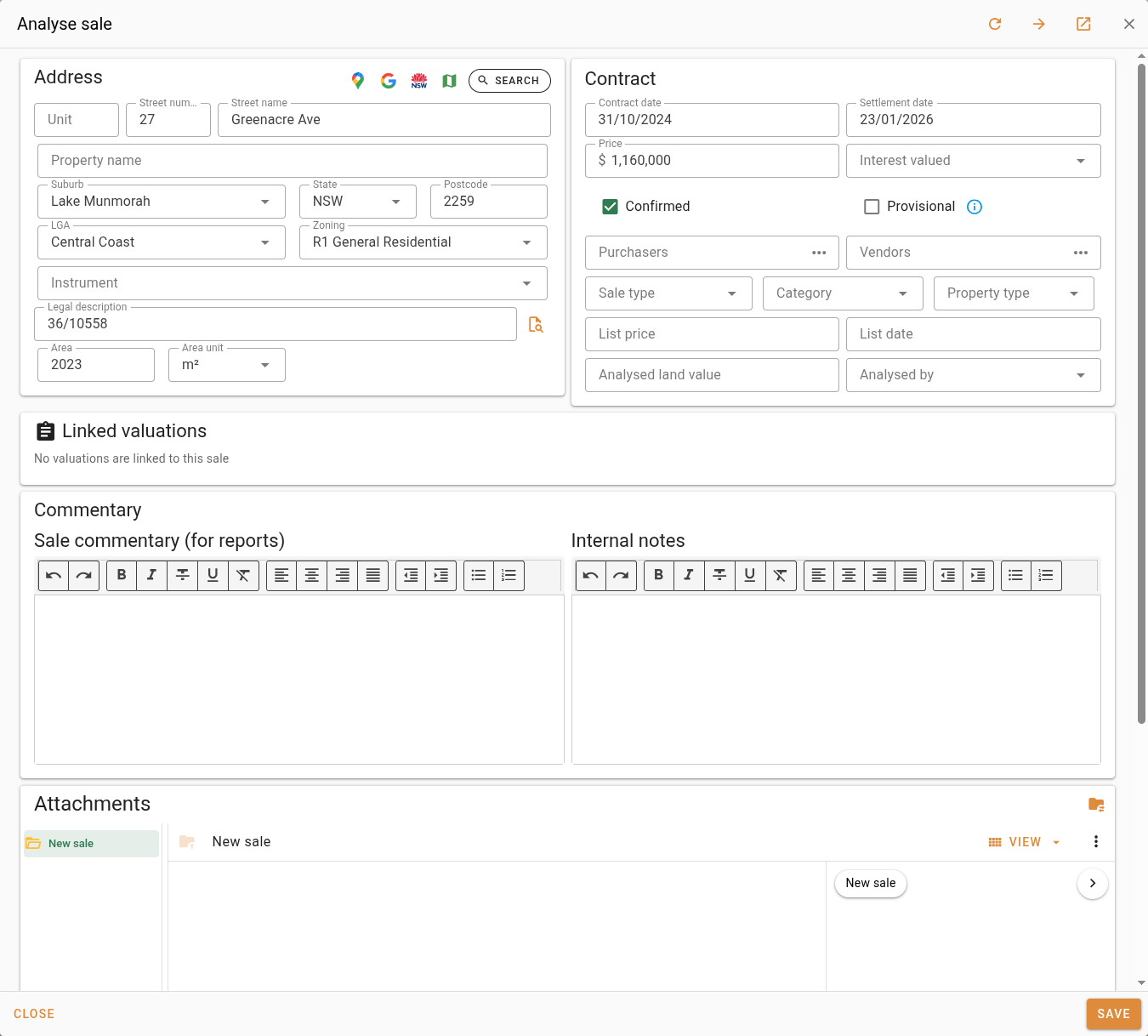Click the Price input field

712,161
